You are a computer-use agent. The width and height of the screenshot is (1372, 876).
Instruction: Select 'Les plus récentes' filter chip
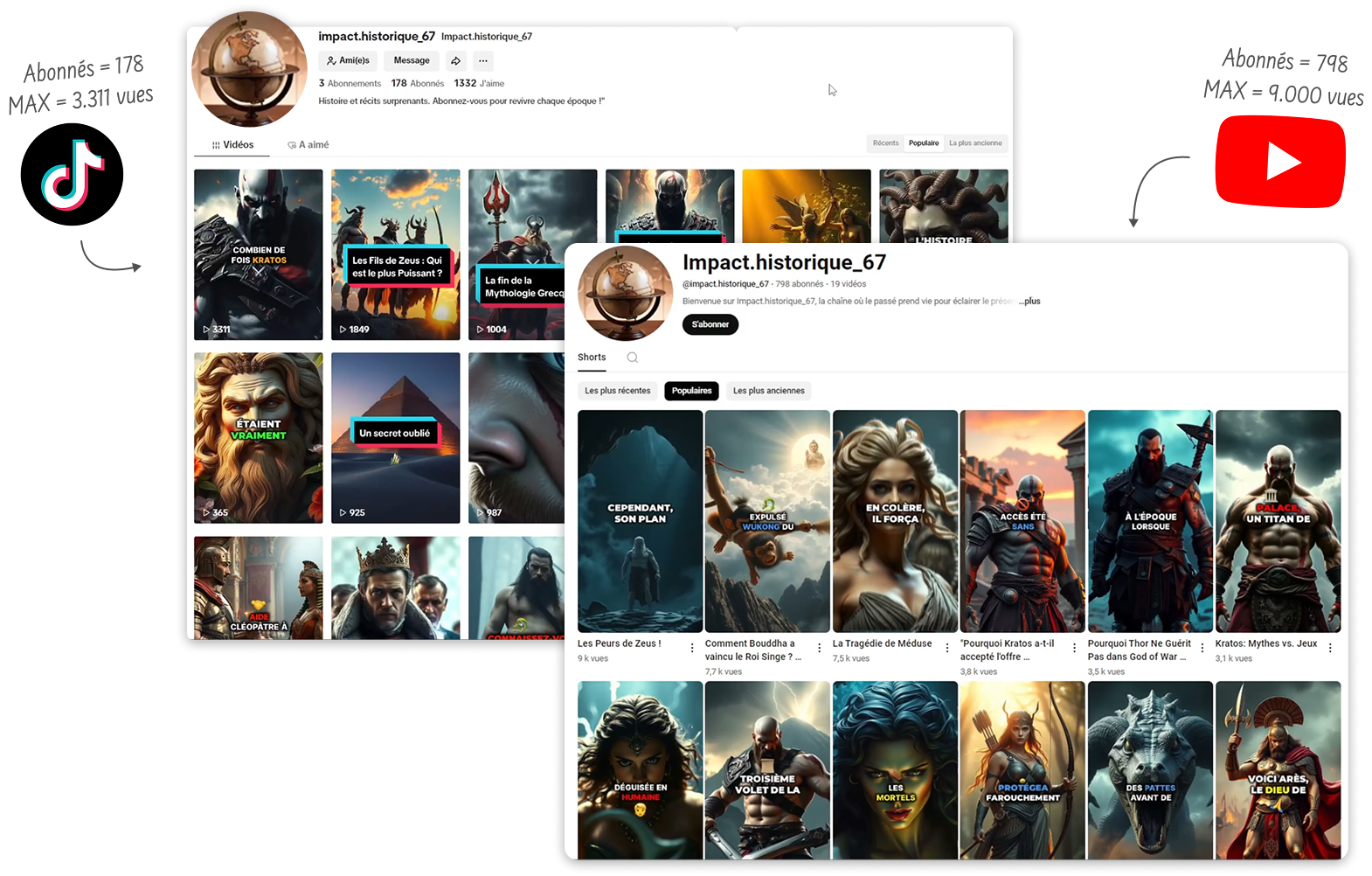coord(618,391)
